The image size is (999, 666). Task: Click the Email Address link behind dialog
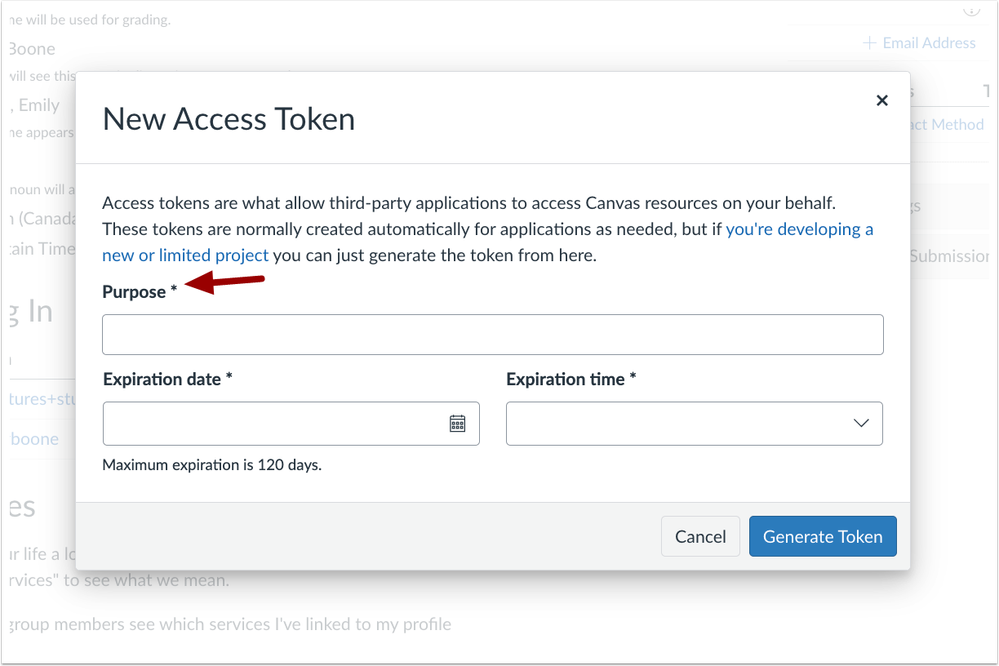928,43
